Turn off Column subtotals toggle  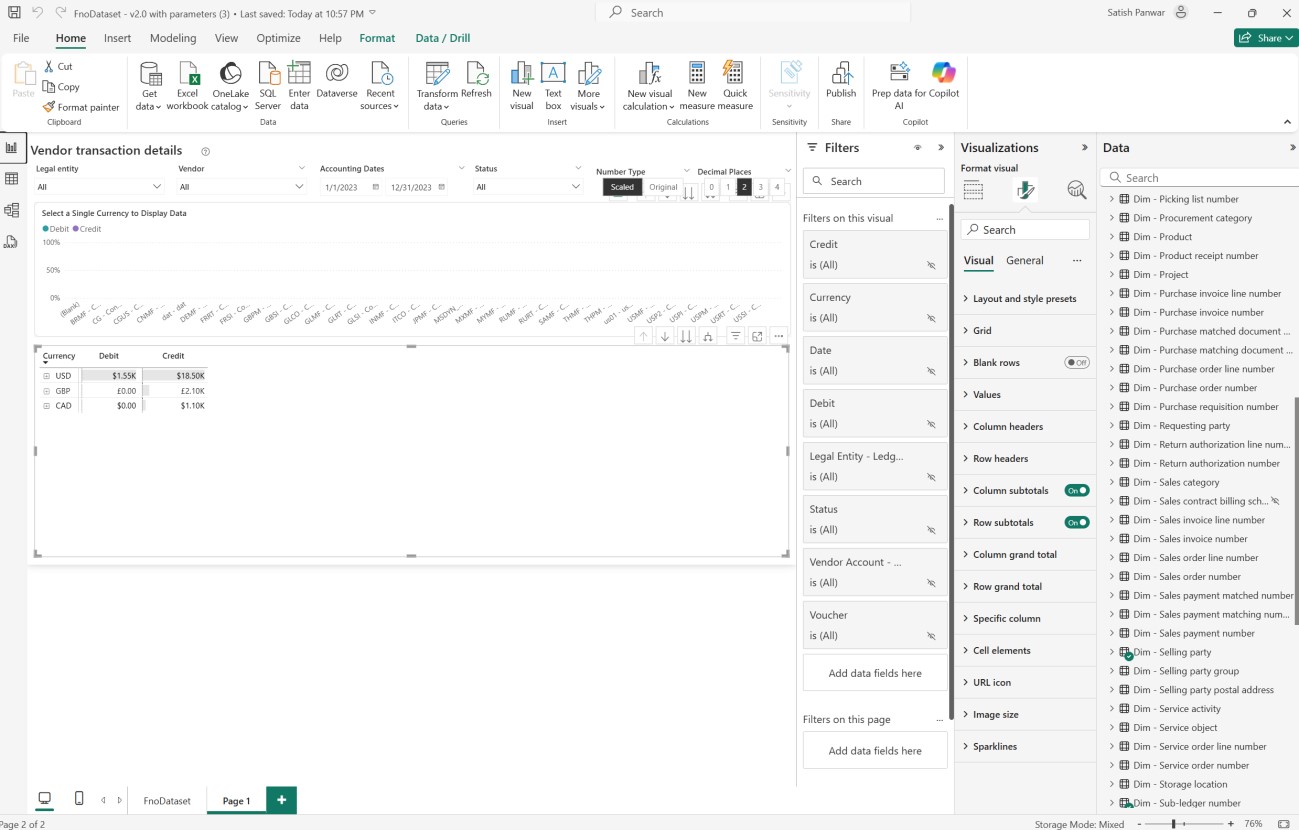point(1076,491)
